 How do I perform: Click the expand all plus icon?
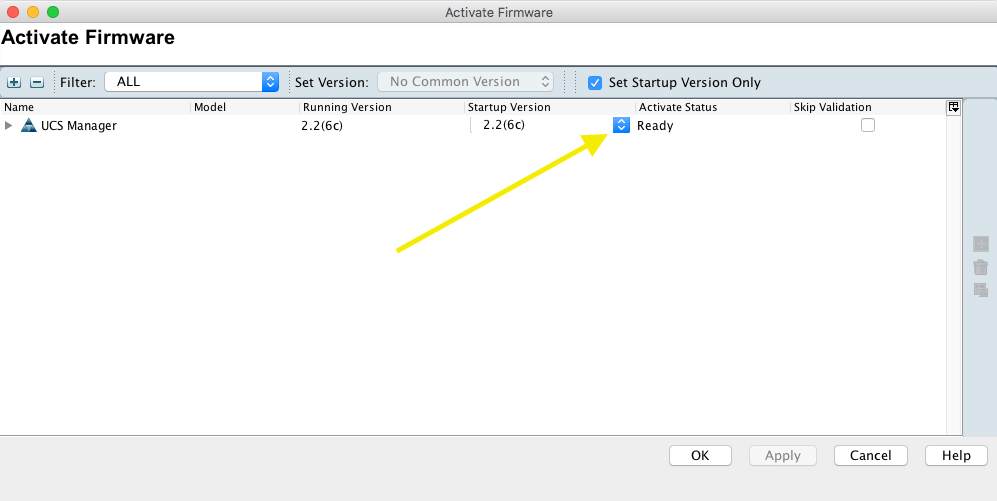[14, 82]
